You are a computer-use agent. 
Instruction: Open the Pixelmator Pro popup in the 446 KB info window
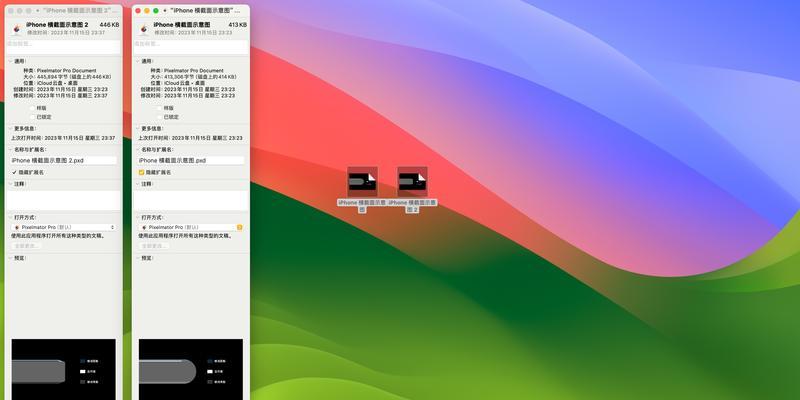click(x=64, y=228)
